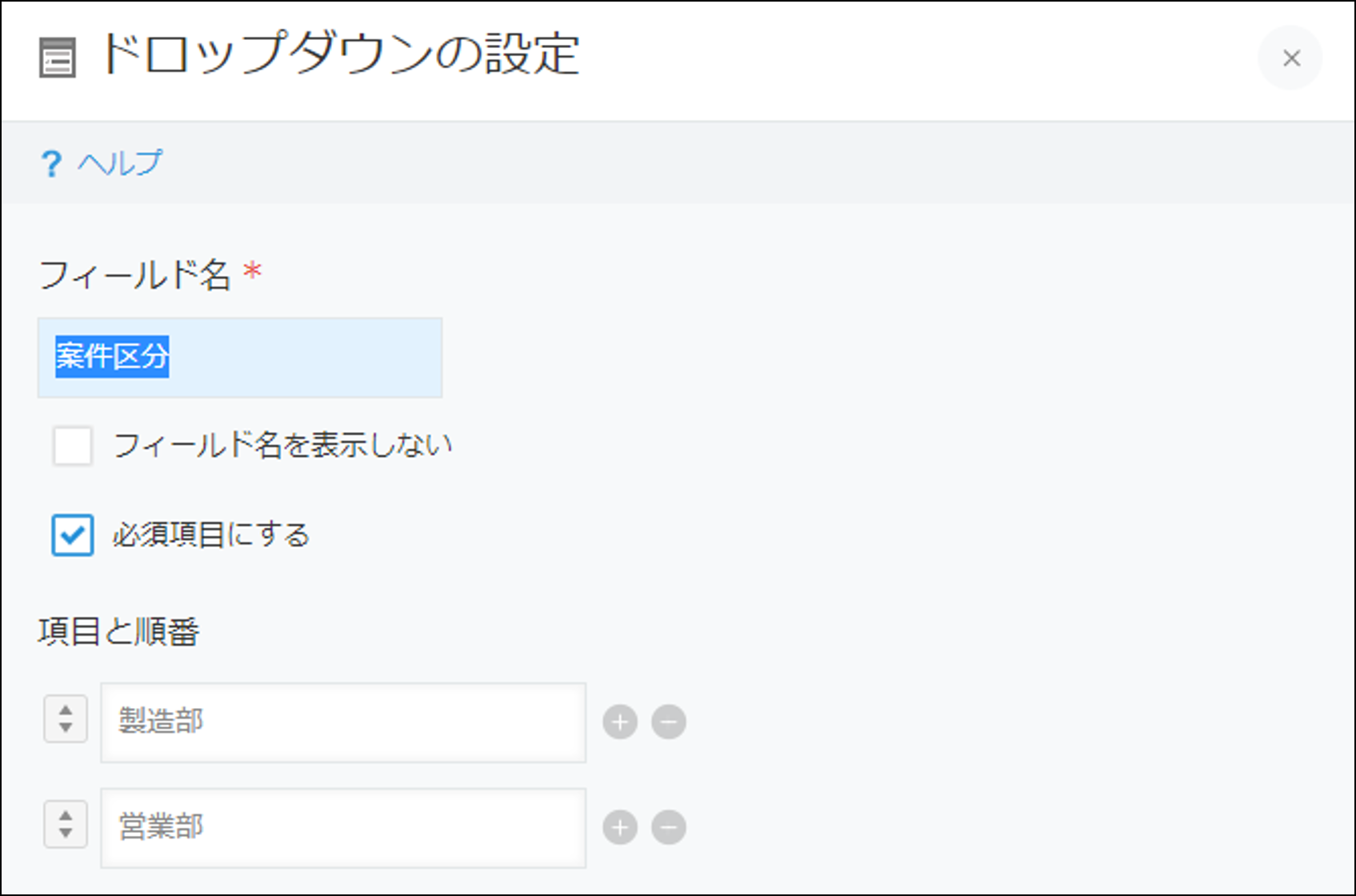
Task: Add an item after 営業部 with the plus icon
Action: 620,828
